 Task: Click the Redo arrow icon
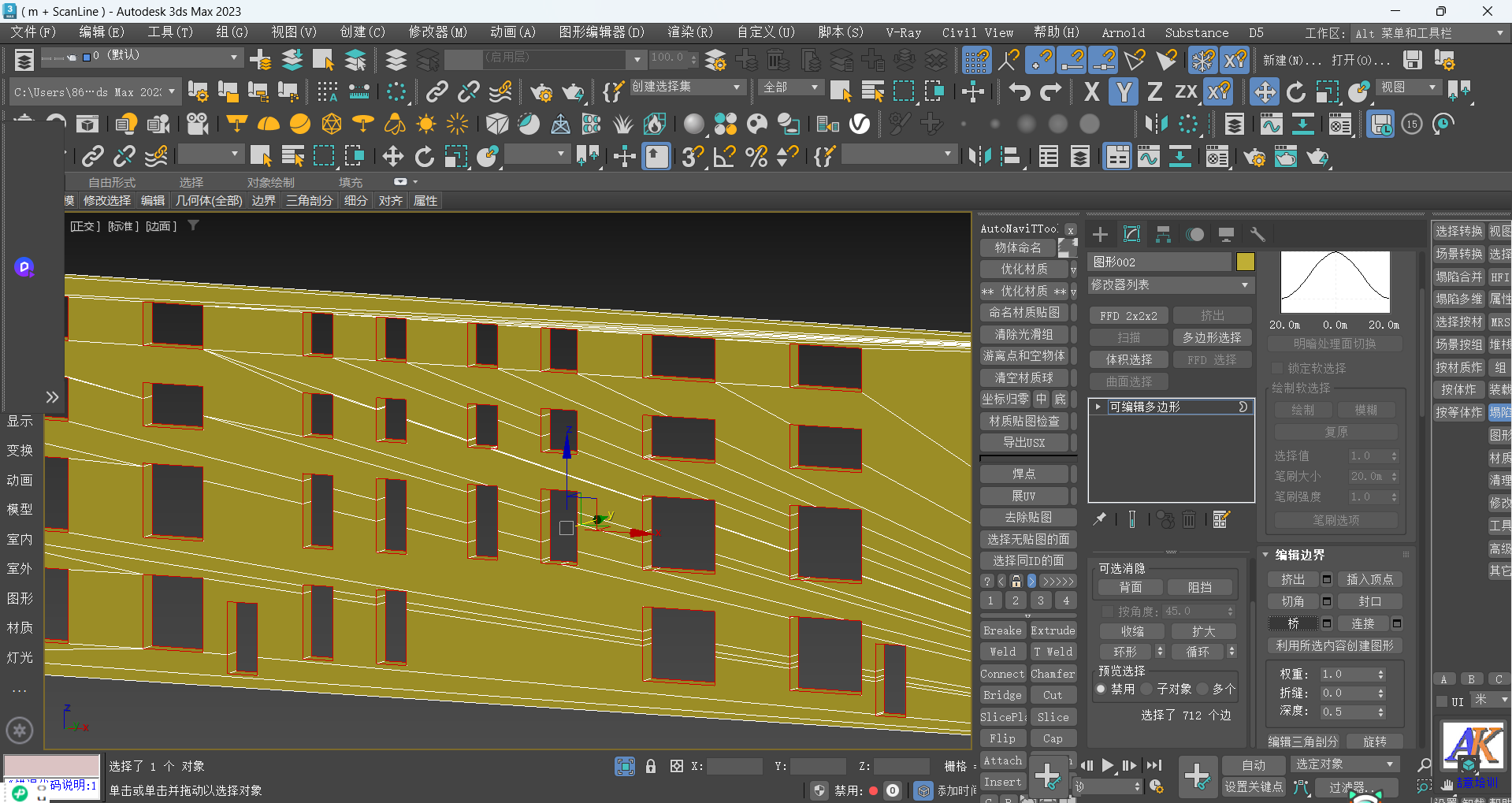(1051, 92)
